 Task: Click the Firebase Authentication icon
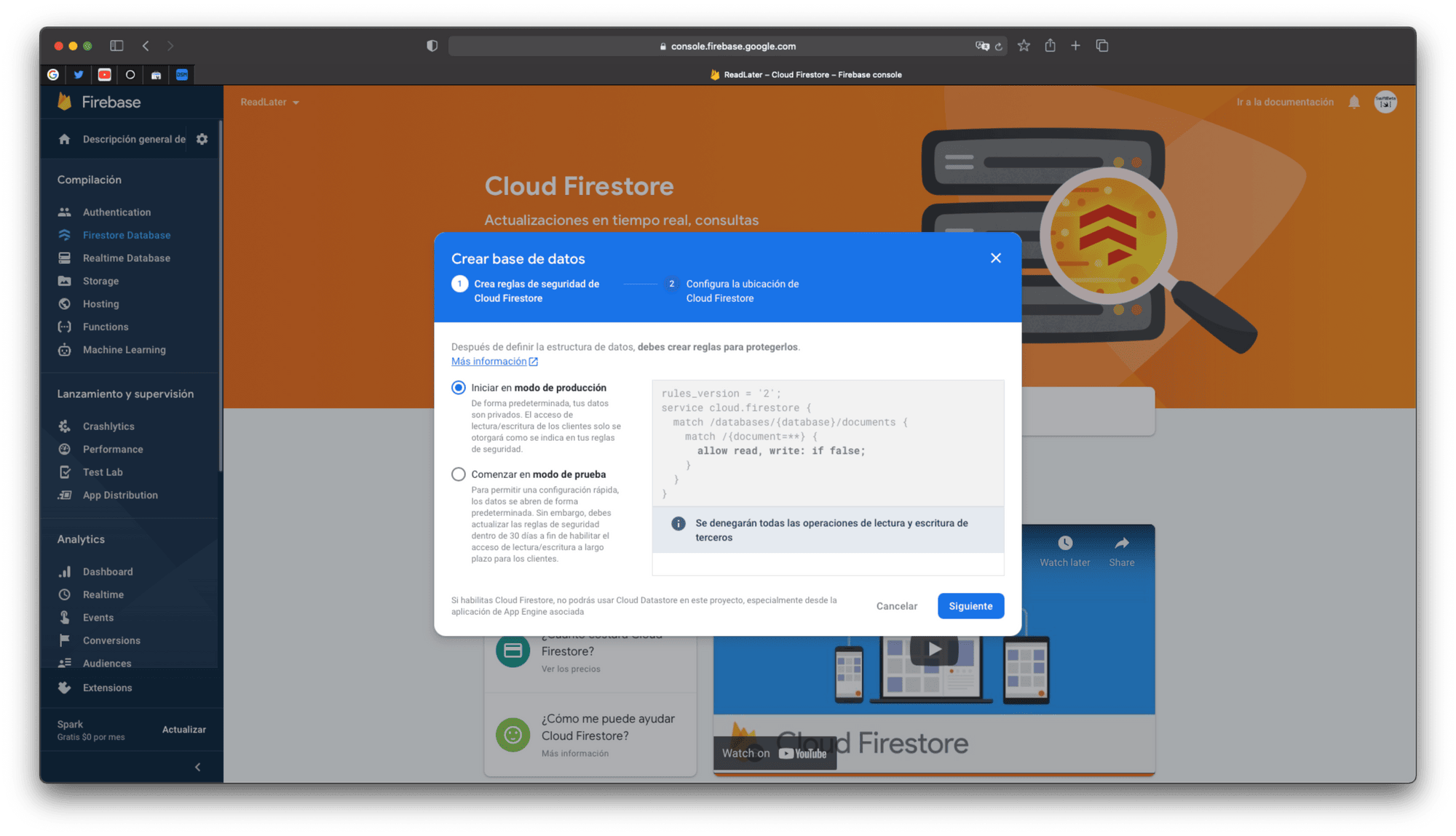click(x=65, y=211)
